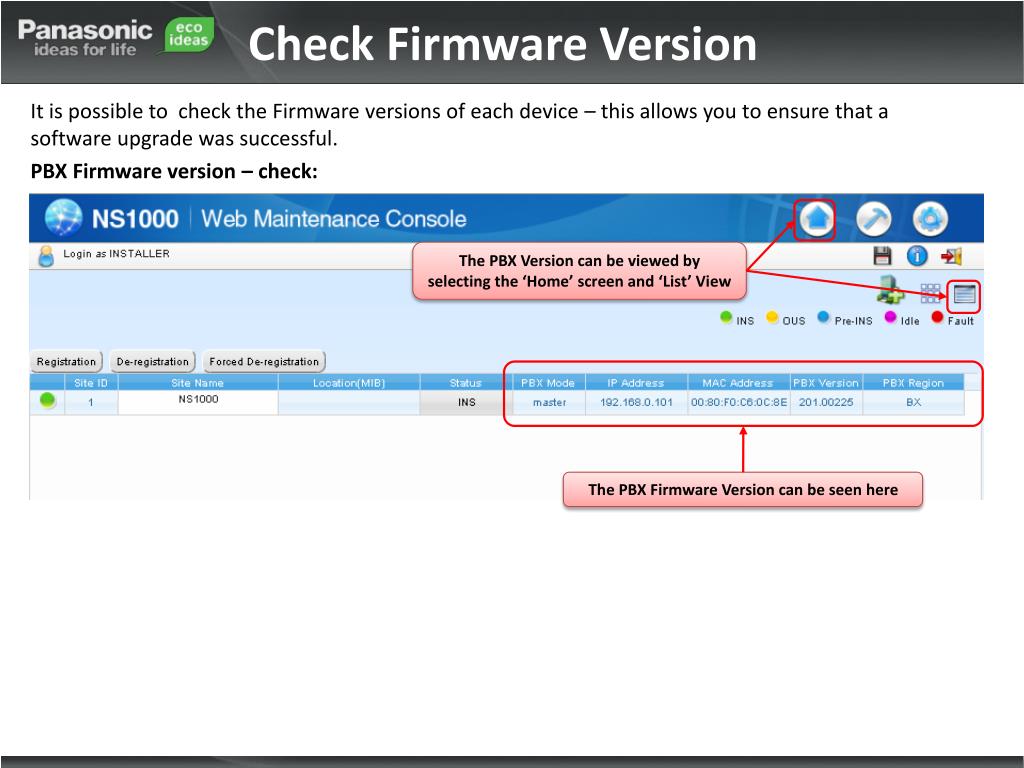Open the blue information icon
This screenshot has width=1024, height=768.
click(x=917, y=256)
